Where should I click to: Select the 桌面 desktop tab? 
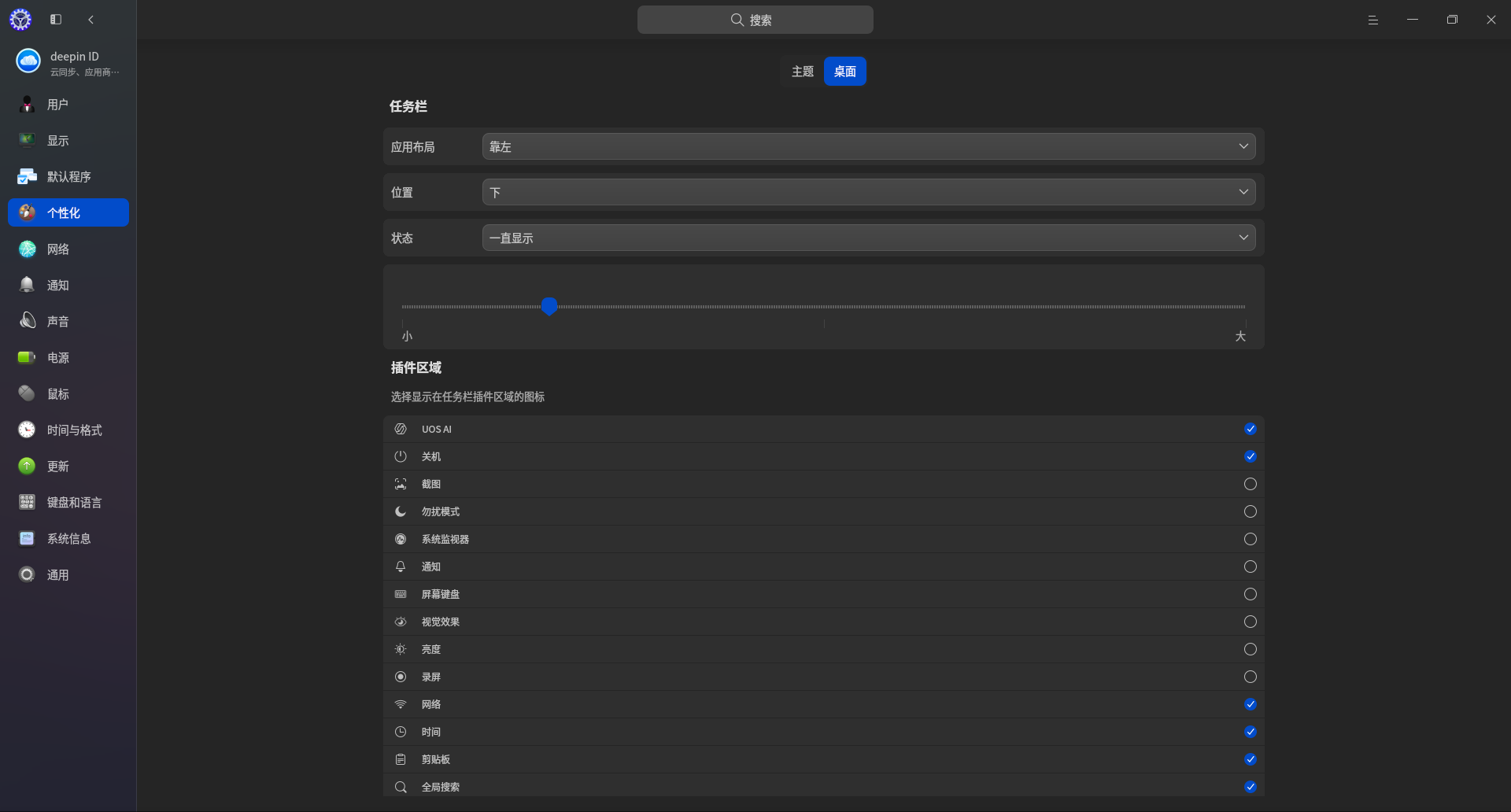(845, 72)
